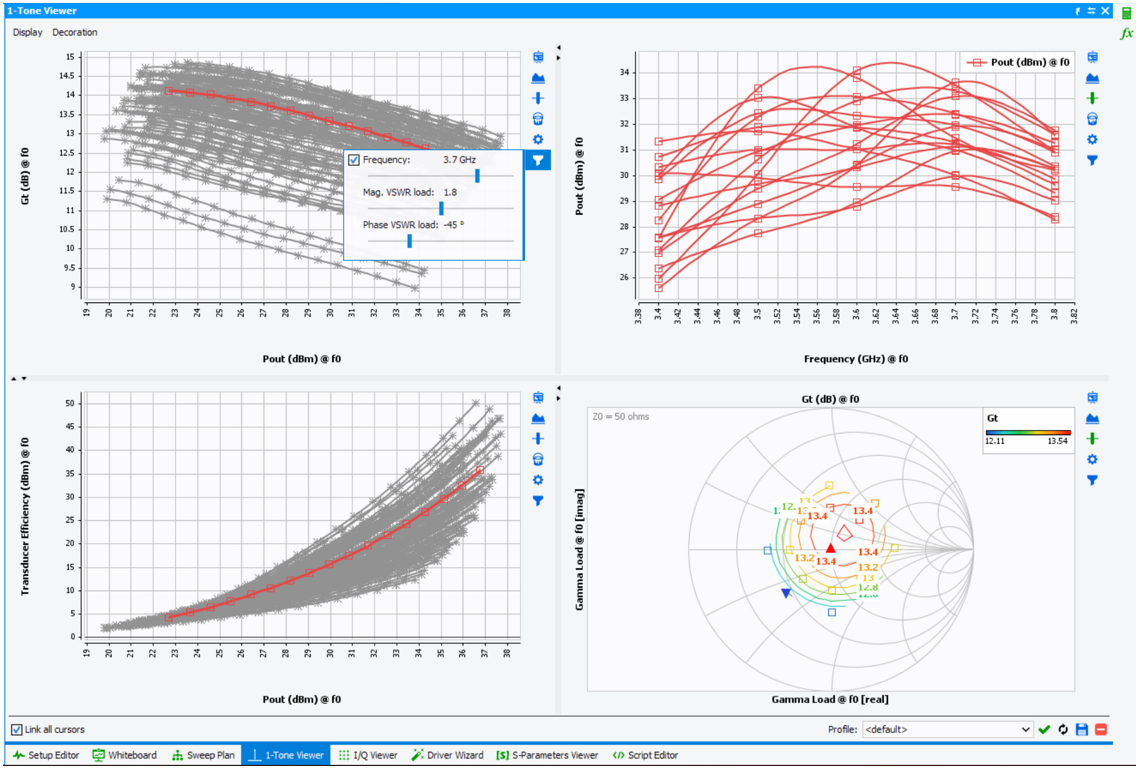Click the paint bucket icon beside Pout vs Frequency plot

click(x=1093, y=119)
